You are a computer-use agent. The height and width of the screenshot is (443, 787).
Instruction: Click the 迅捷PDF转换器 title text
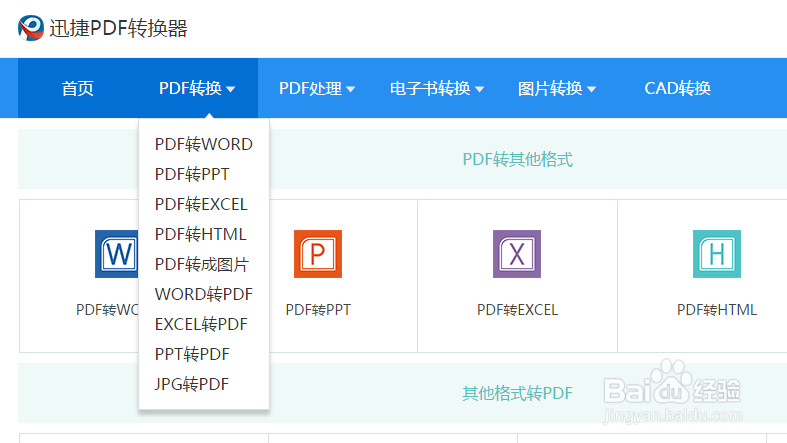pos(118,28)
